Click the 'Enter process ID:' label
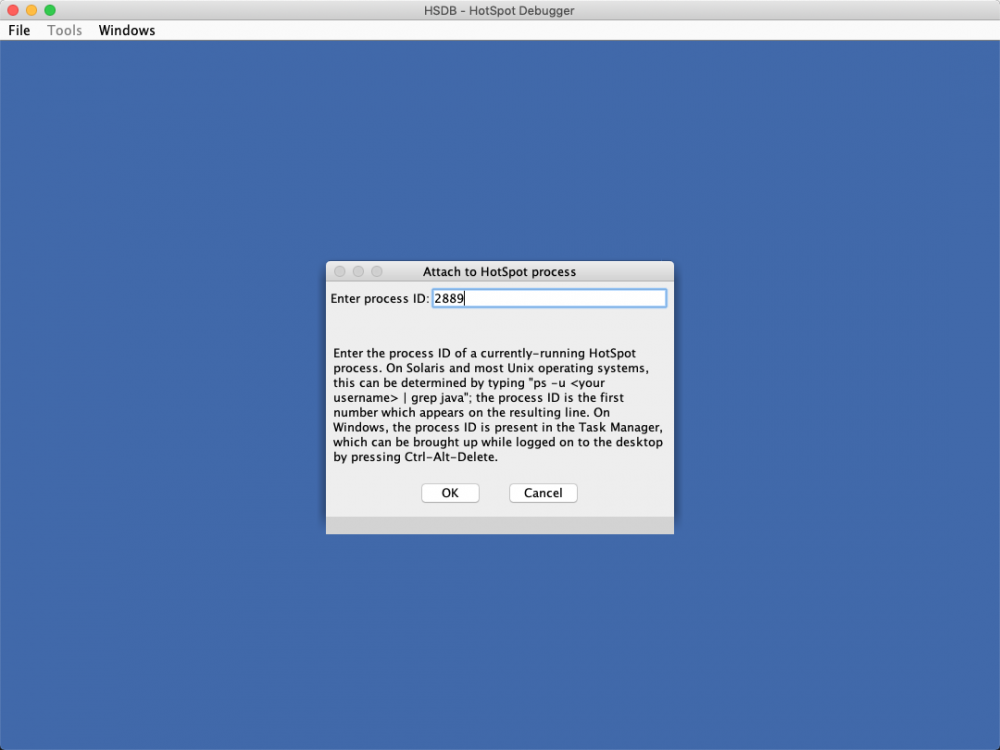 379,298
